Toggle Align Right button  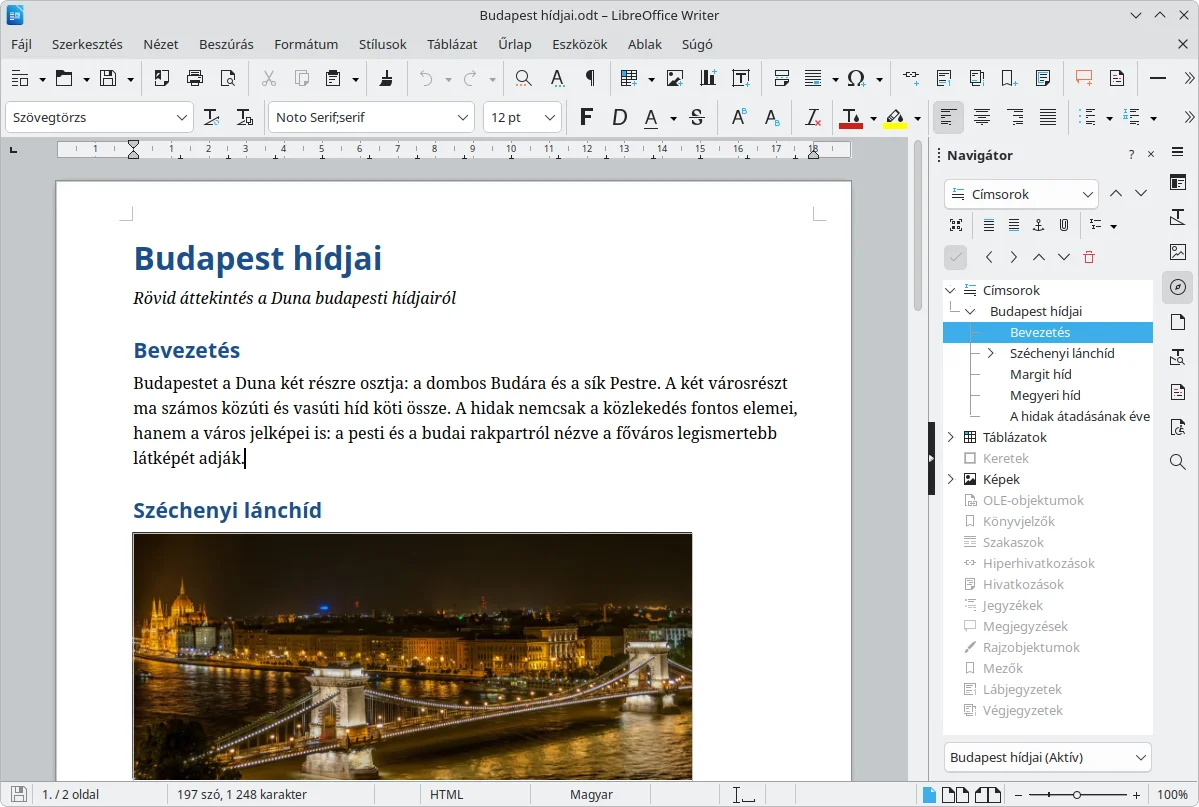pyautogui.click(x=1015, y=117)
